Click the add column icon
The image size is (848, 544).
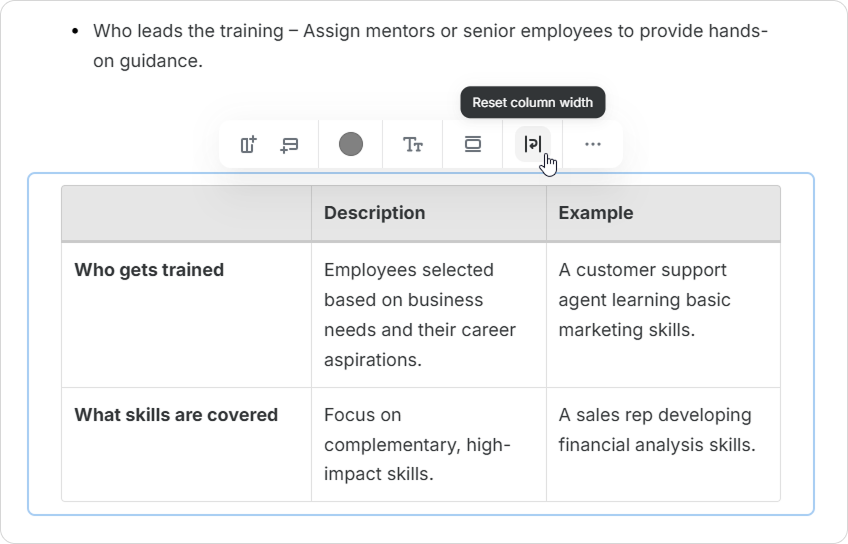pyautogui.click(x=249, y=145)
